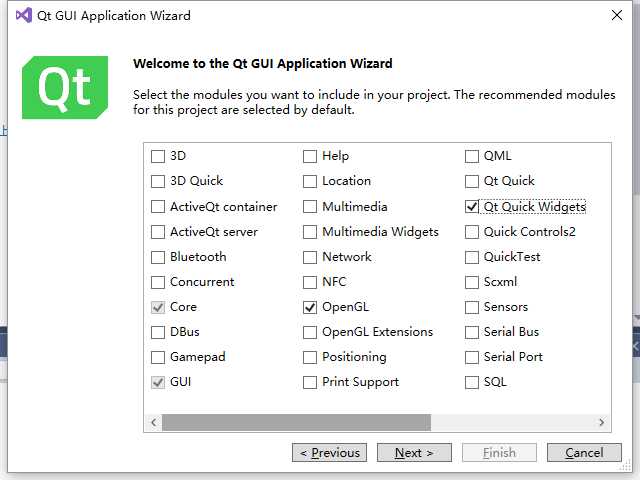Check the Scxml module box
This screenshot has height=480, width=640.
472,282
